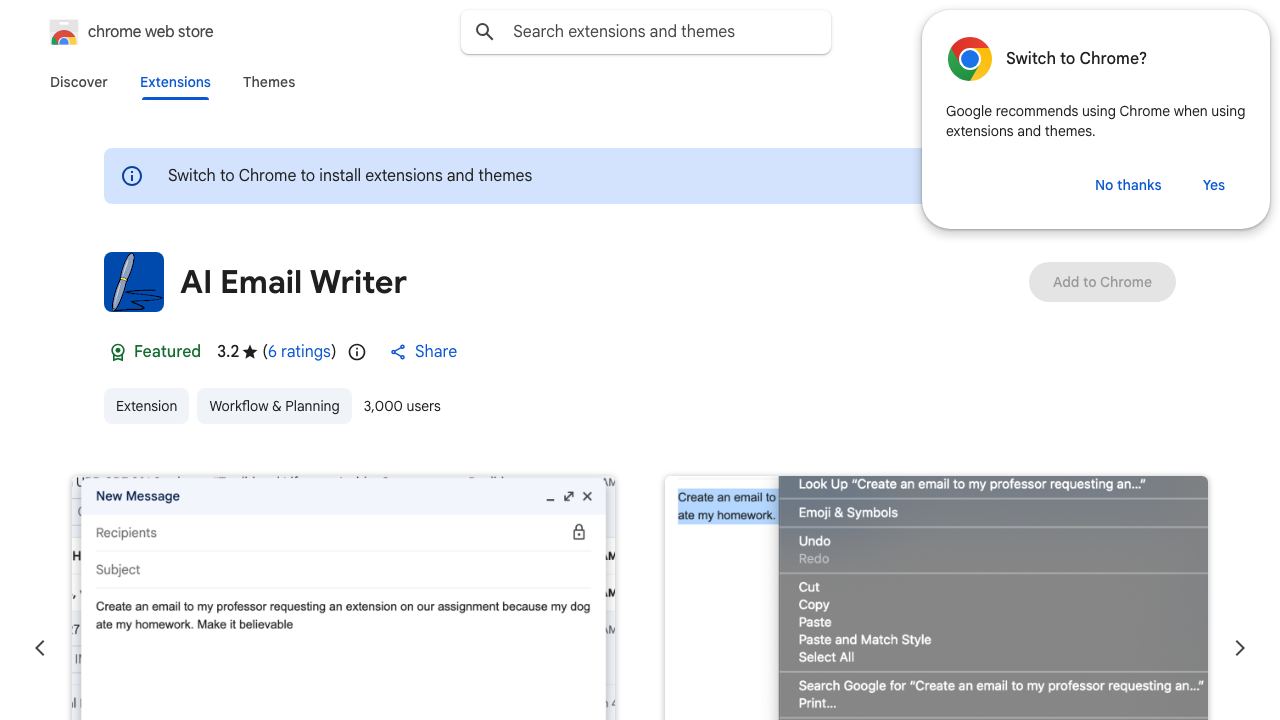Focus the Search extensions and themes field

click(x=646, y=32)
